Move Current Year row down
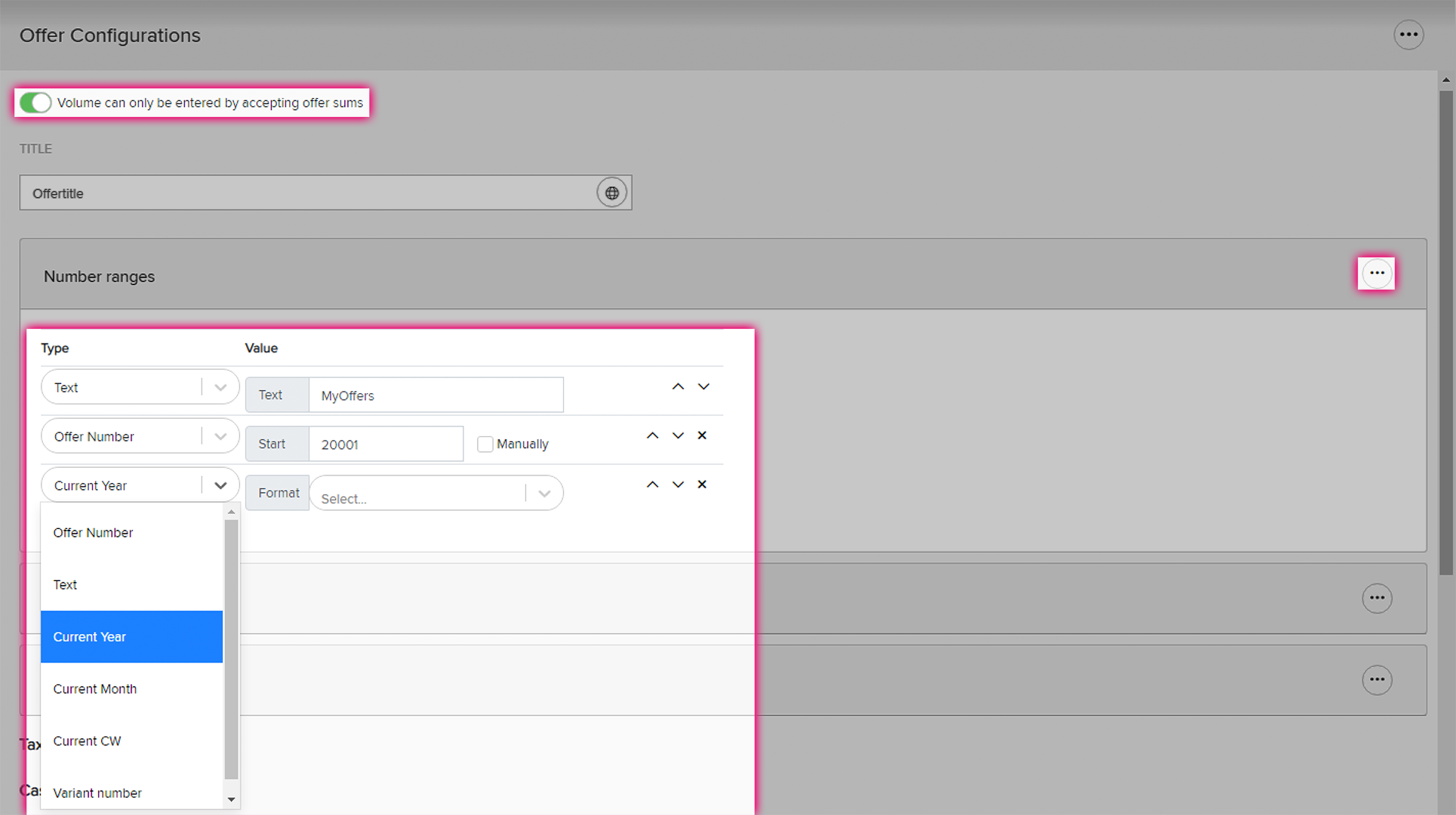 click(x=678, y=485)
